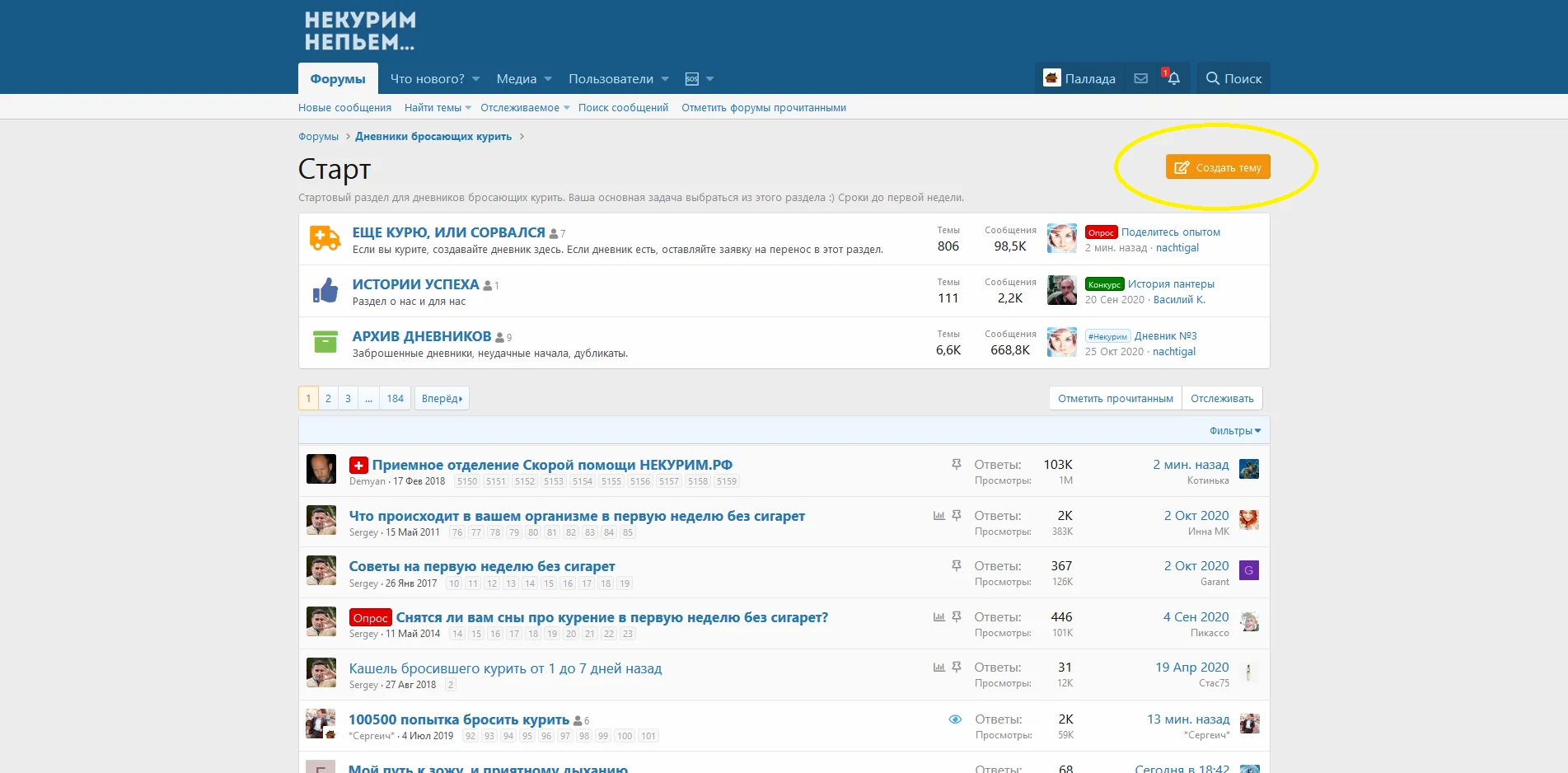Toggle eye watch icon on 100500 попытка thread
Screen dimensions: 1568x773
955,719
